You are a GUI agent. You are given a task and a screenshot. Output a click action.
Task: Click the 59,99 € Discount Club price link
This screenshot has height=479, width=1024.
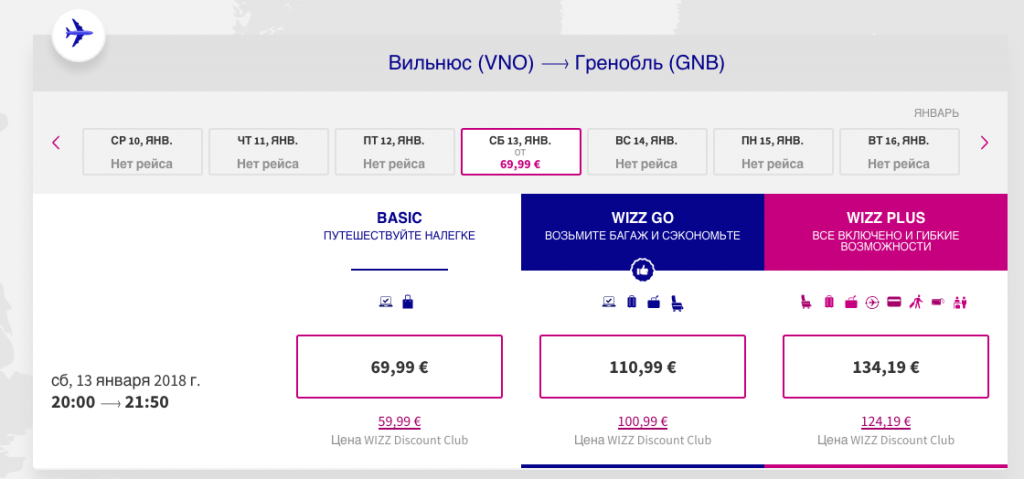point(398,421)
